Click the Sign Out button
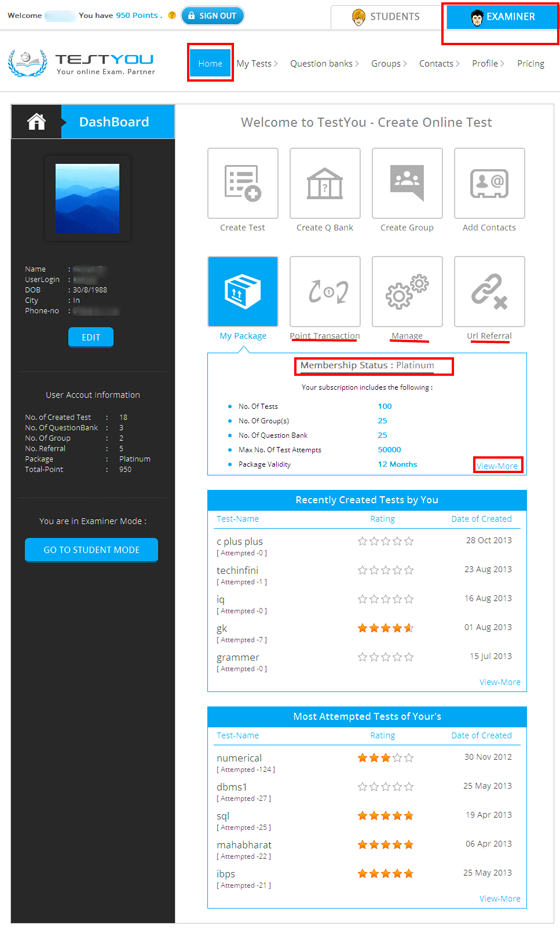This screenshot has width=560, height=930. (x=212, y=15)
